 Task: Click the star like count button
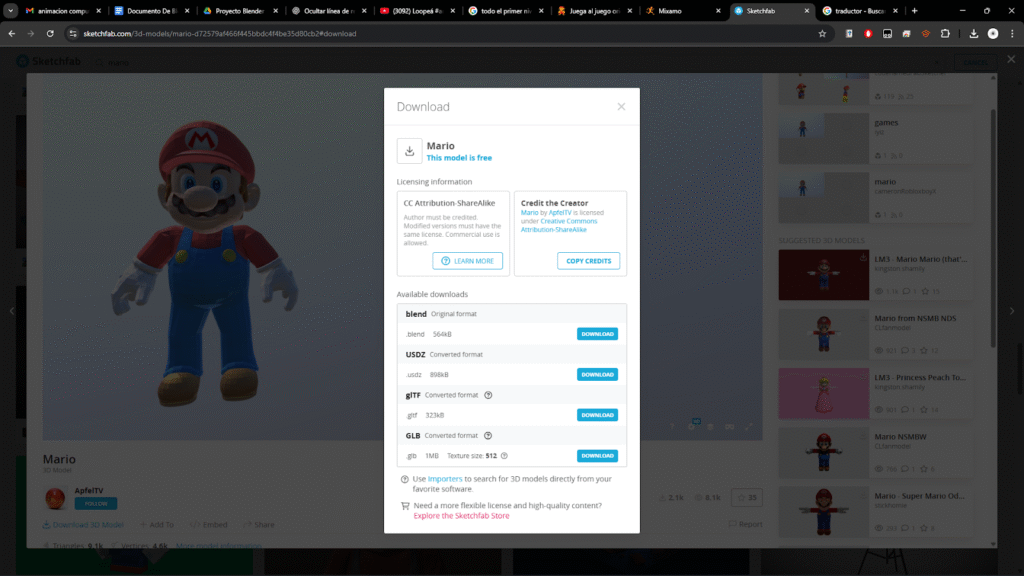tap(746, 498)
